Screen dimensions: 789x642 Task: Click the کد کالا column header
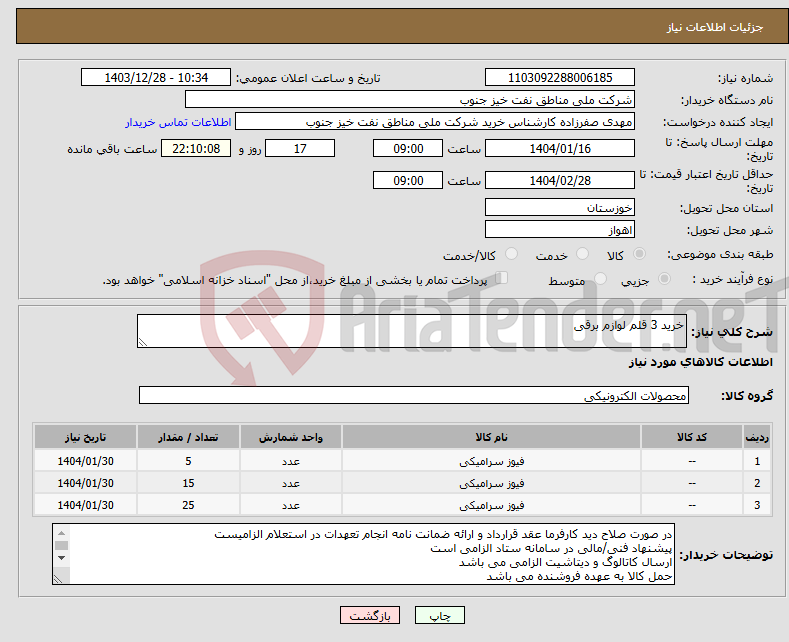click(x=692, y=437)
